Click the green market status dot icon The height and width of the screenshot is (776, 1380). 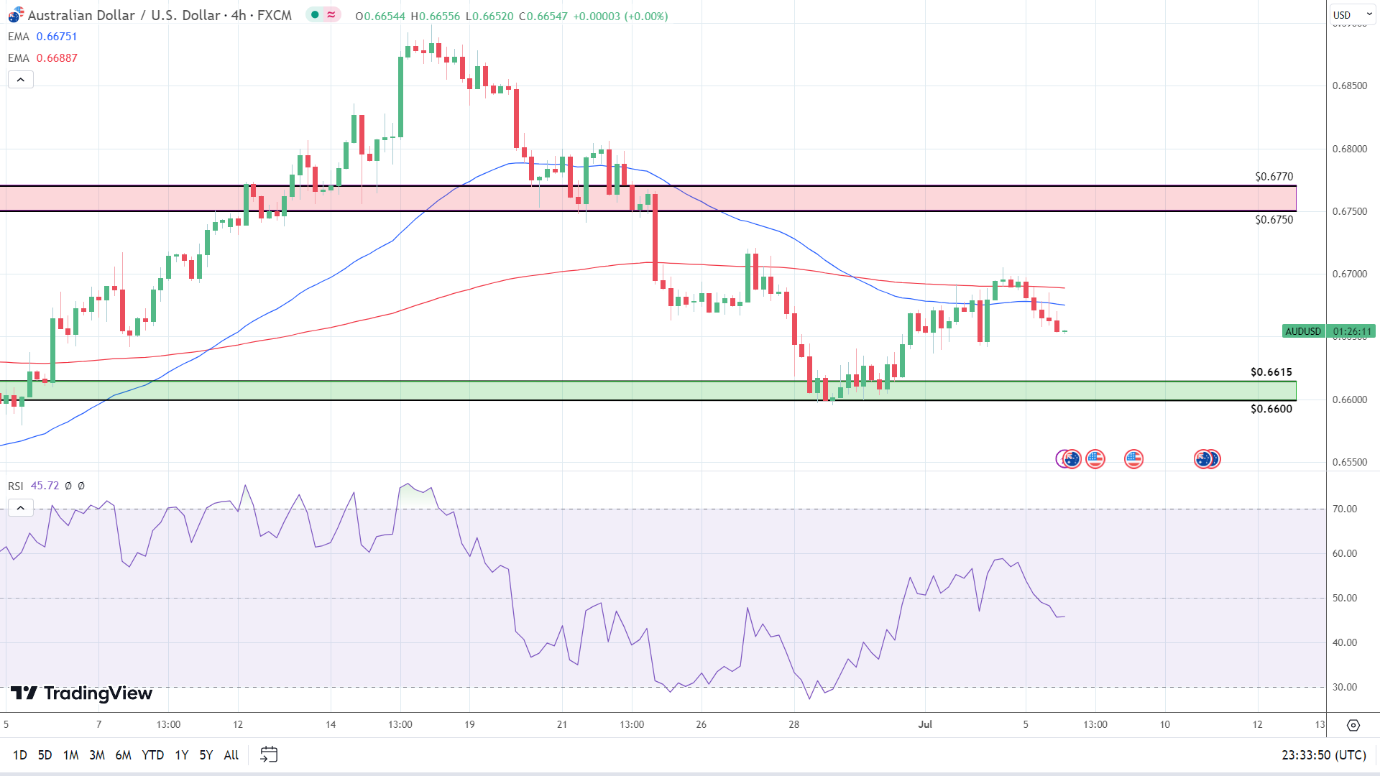314,15
